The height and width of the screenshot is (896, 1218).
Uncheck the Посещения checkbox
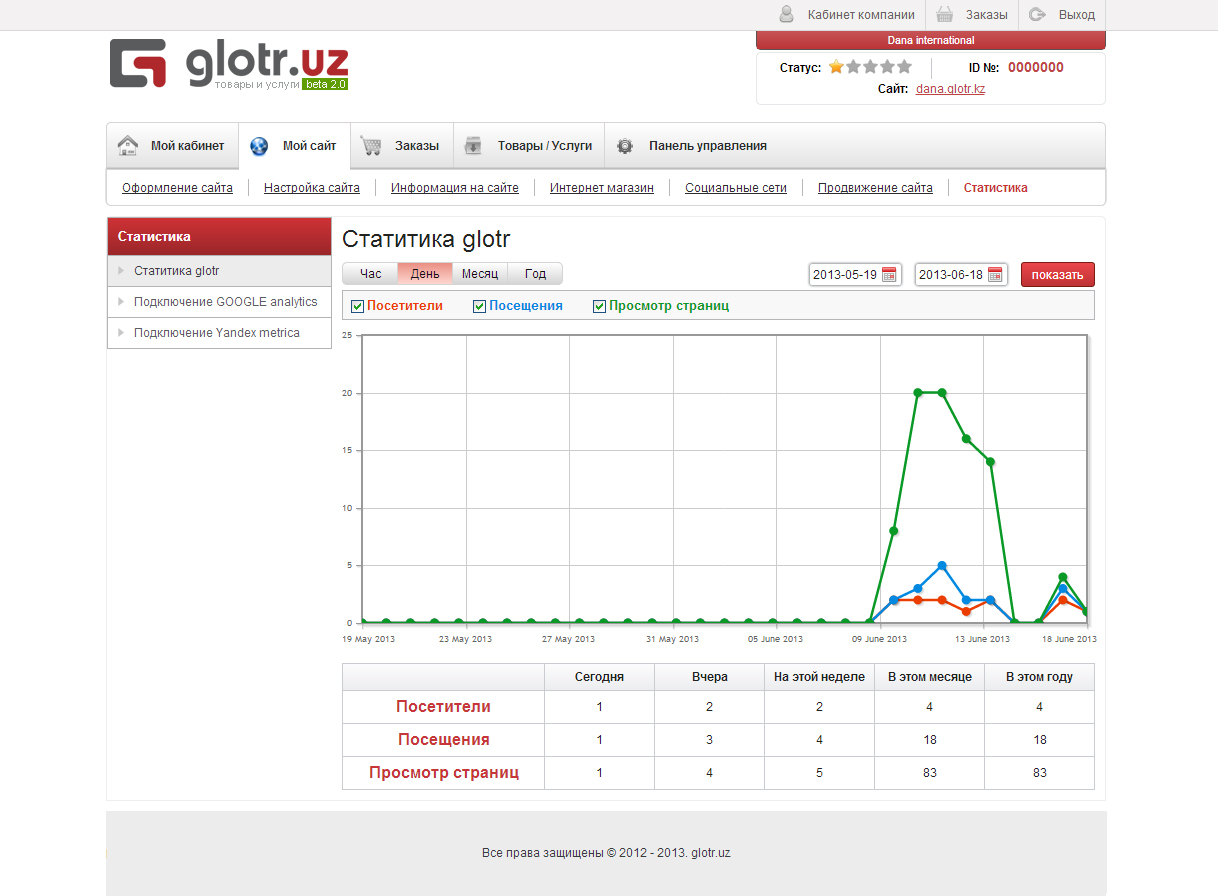pyautogui.click(x=479, y=305)
